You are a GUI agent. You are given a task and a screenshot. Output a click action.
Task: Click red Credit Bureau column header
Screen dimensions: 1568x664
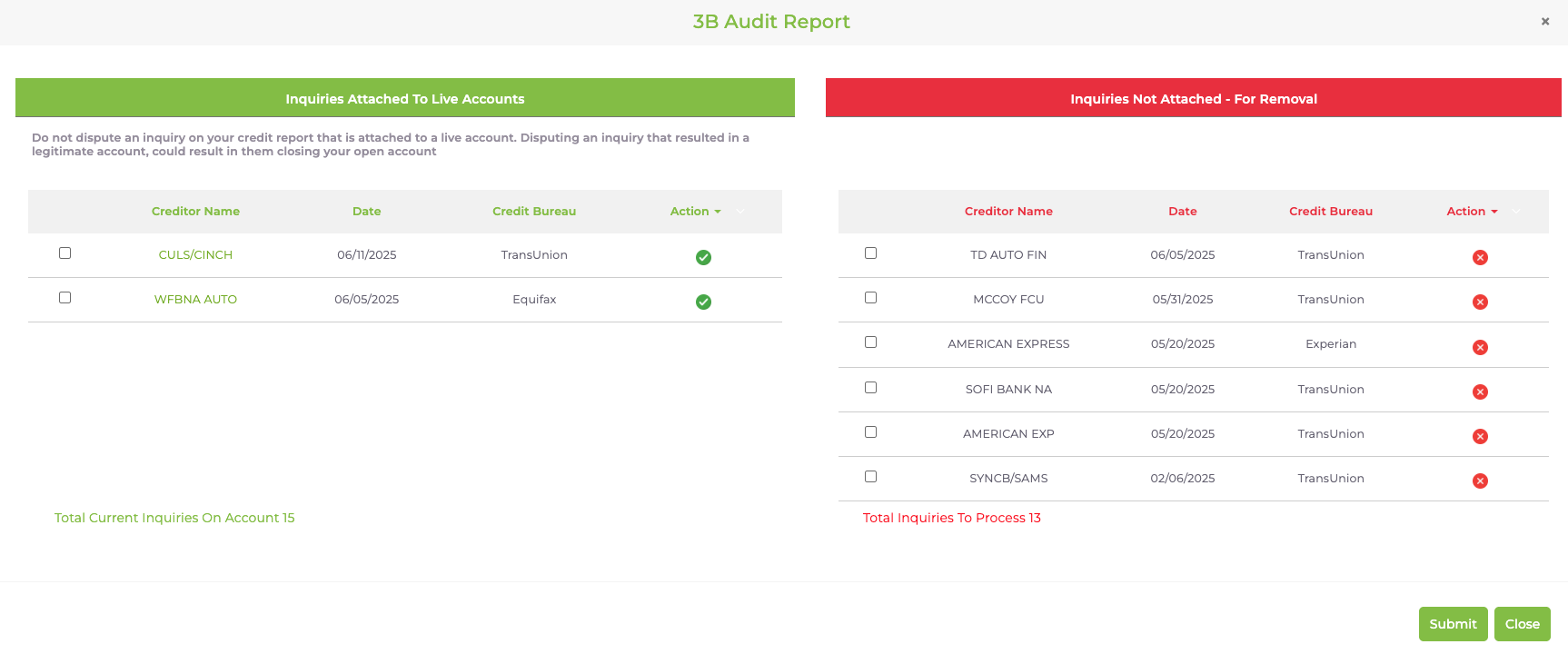(x=1331, y=211)
